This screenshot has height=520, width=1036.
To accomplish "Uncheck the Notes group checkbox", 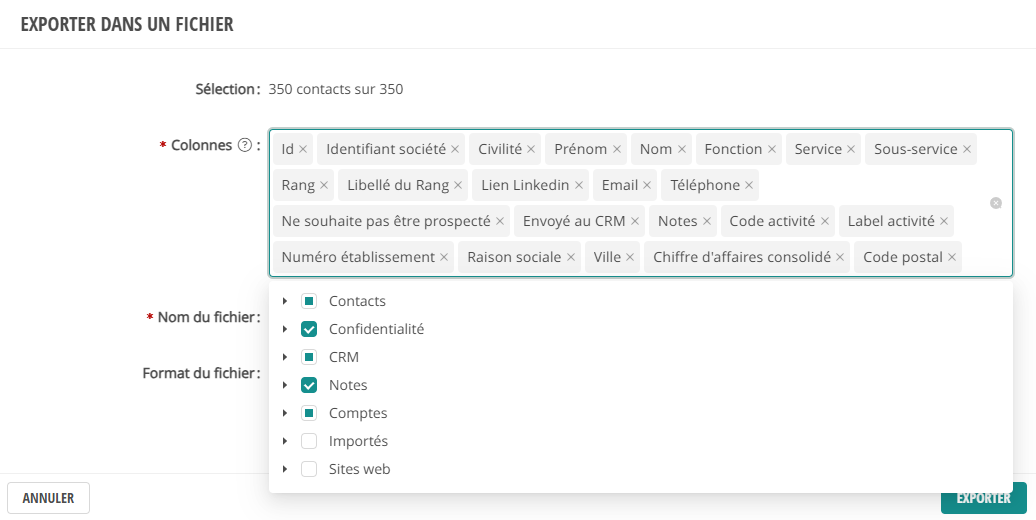I will [x=309, y=385].
